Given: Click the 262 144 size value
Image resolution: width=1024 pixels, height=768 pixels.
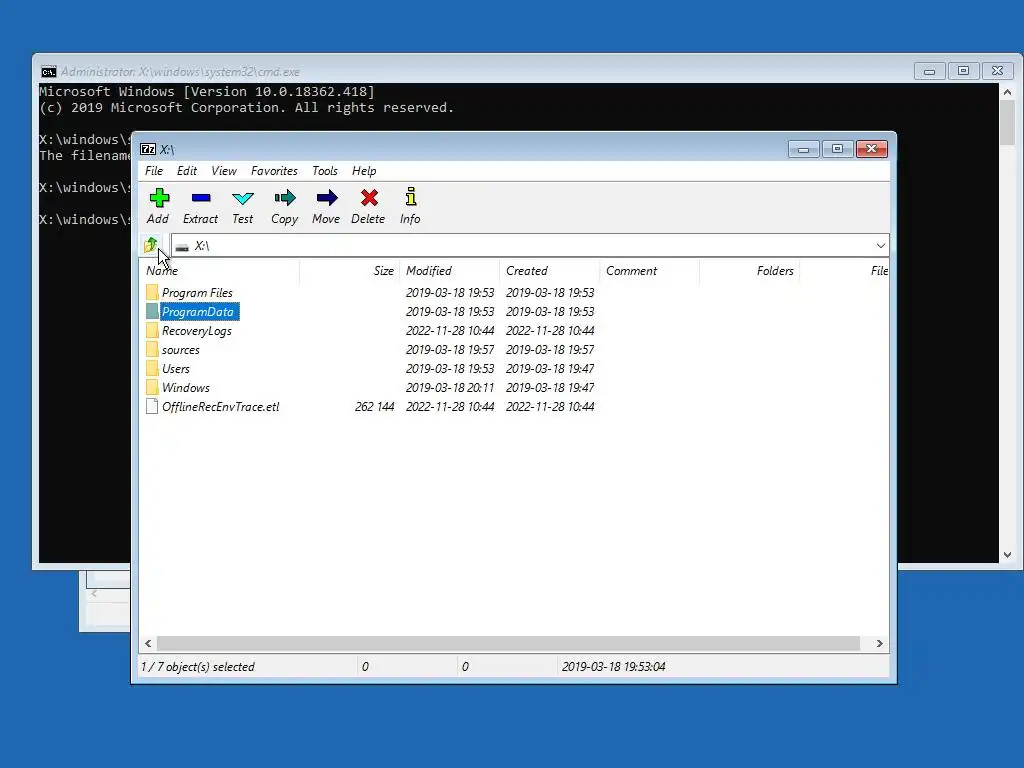Looking at the screenshot, I should tap(374, 406).
